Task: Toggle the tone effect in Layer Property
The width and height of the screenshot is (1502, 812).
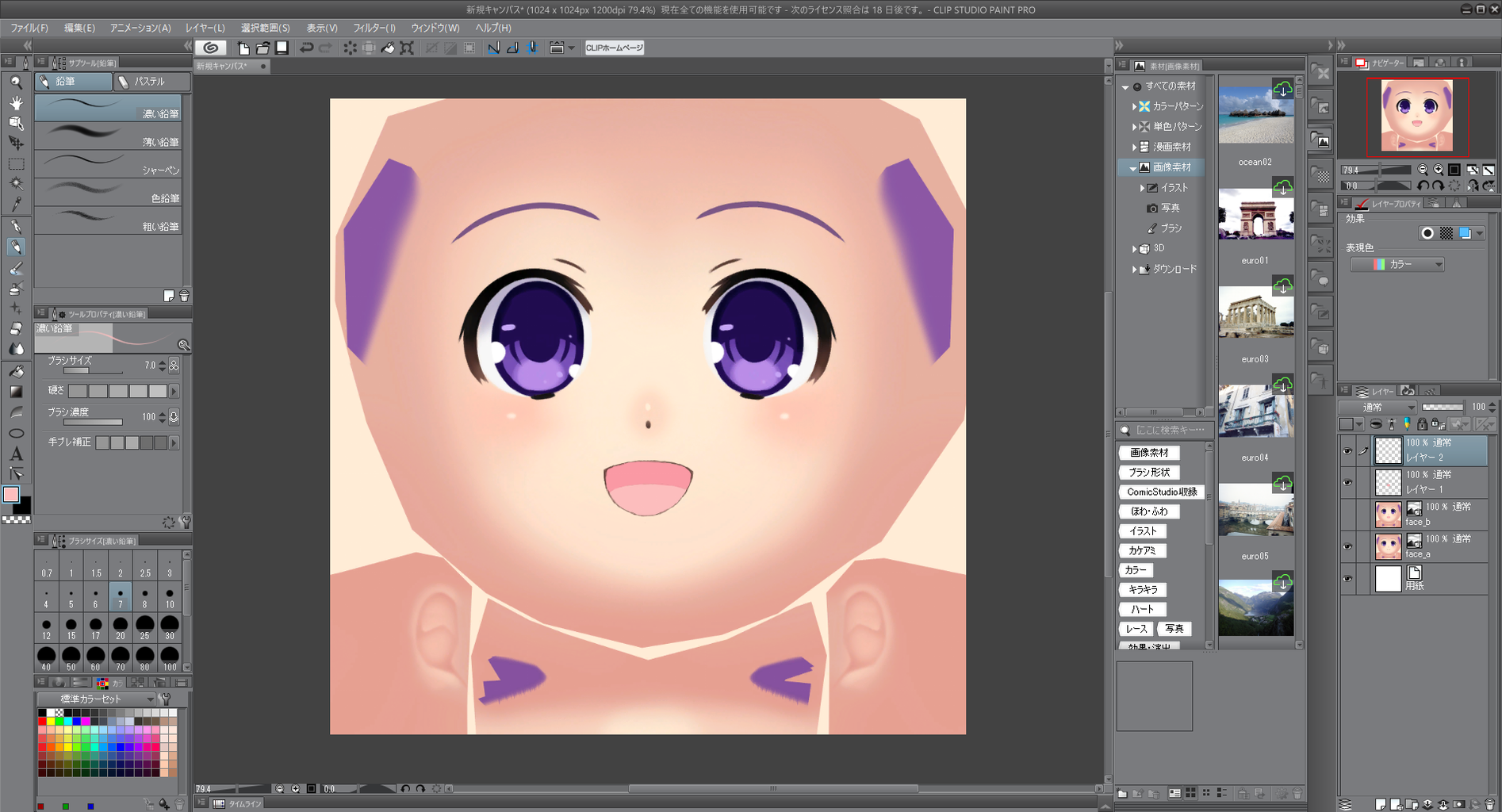Action: point(1446,233)
